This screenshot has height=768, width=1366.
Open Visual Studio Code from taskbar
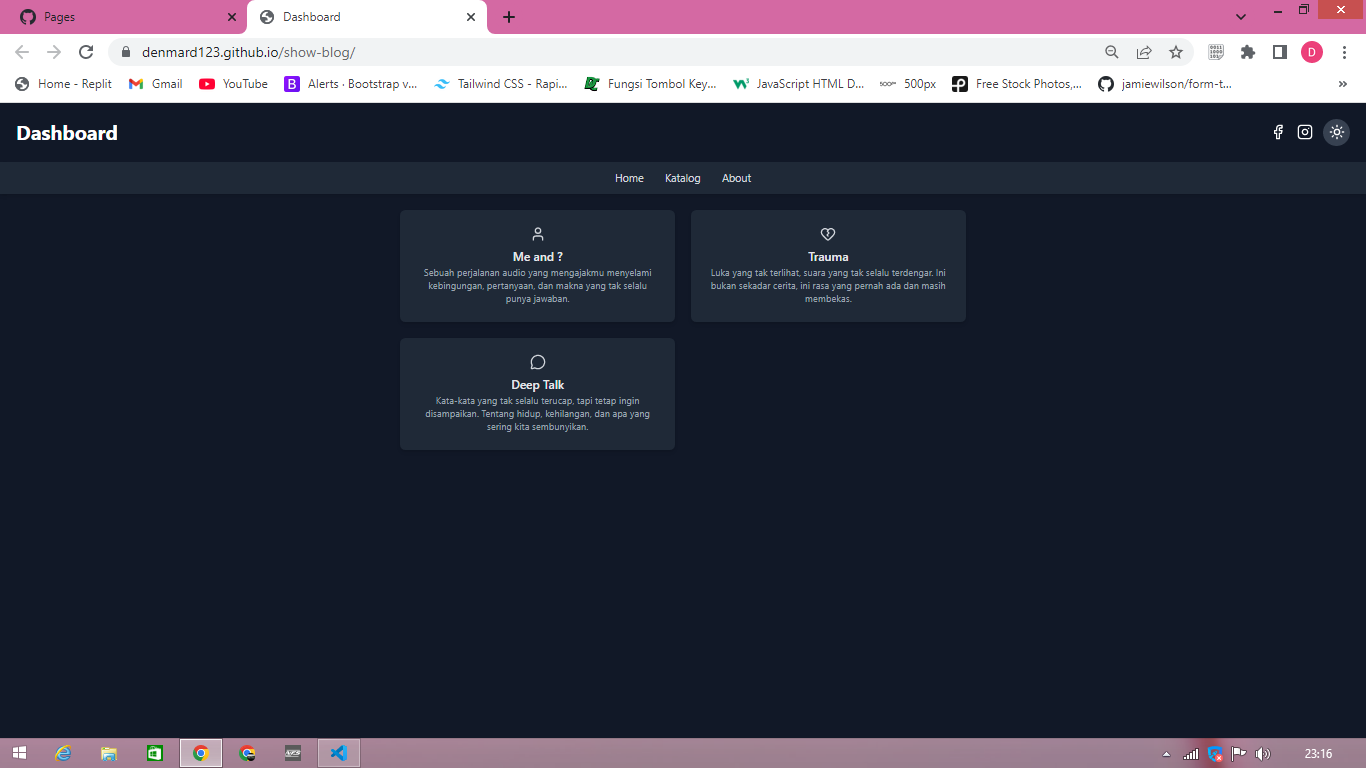(339, 753)
